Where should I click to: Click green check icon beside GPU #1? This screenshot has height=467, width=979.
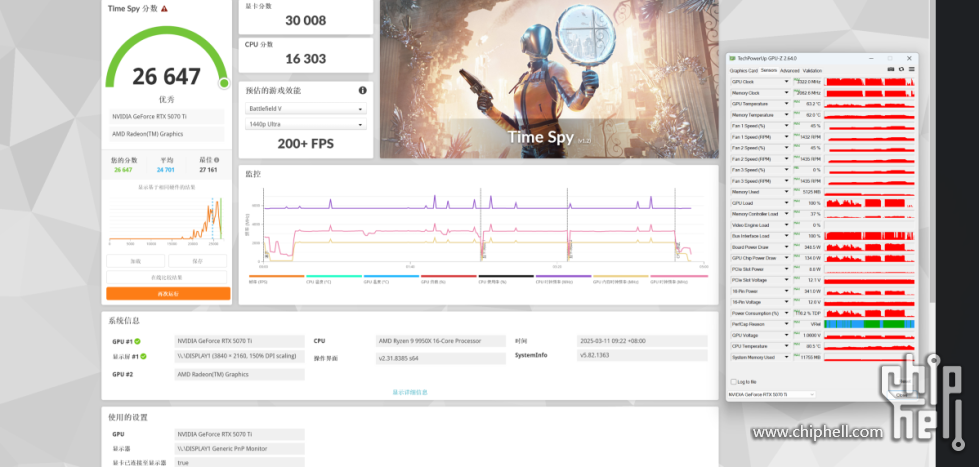(137, 342)
